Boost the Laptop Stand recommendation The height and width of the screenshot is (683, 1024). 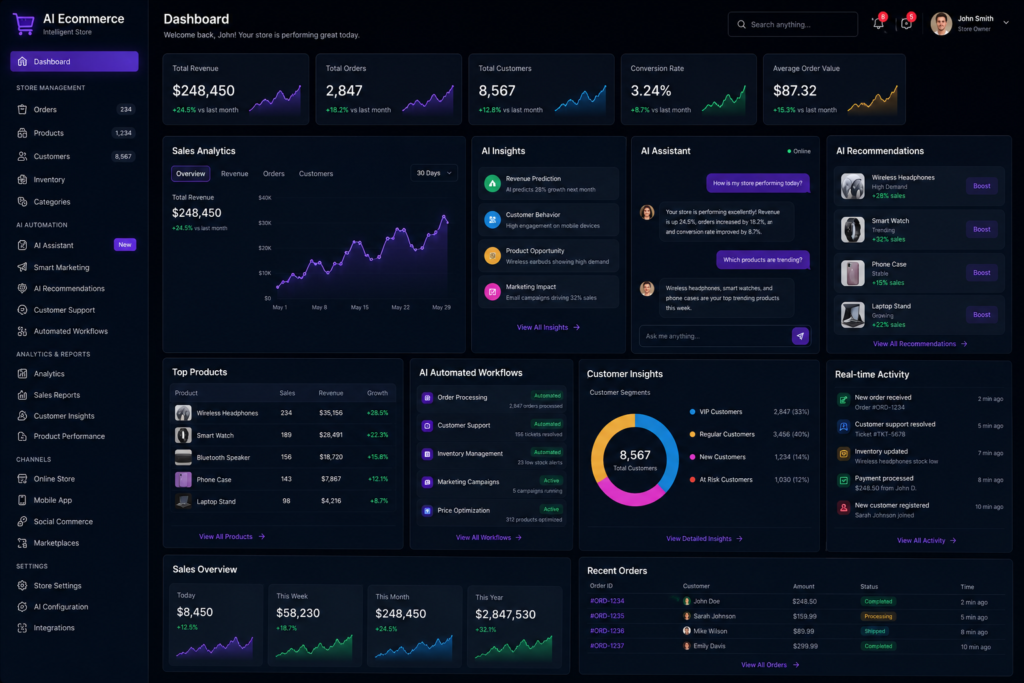pyautogui.click(x=982, y=315)
